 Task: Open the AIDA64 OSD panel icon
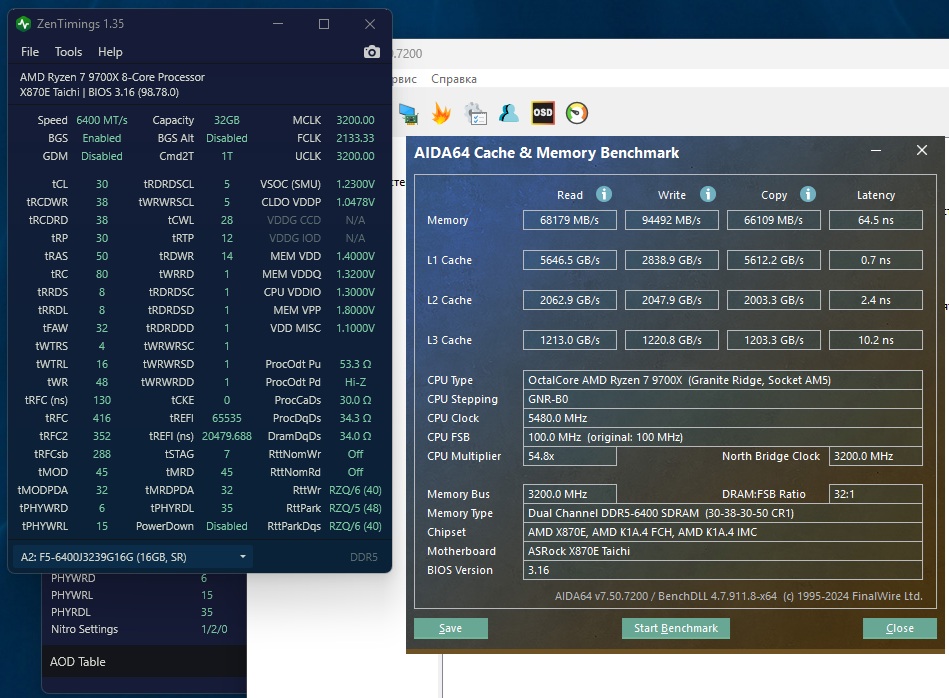(x=543, y=113)
